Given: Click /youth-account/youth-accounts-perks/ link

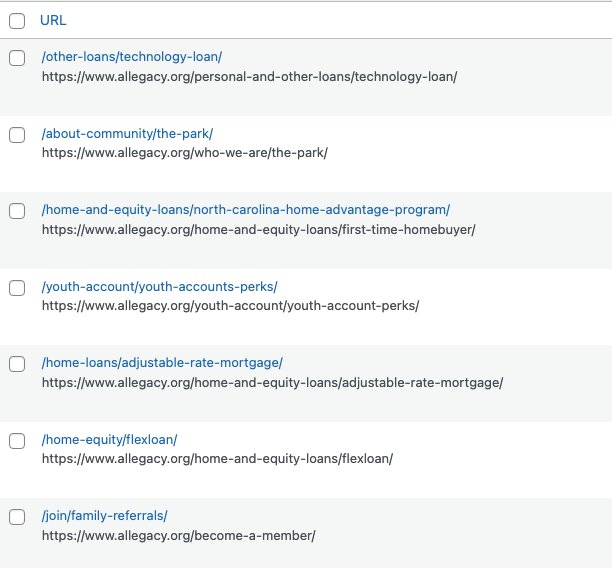Looking at the screenshot, I should tap(160, 287).
